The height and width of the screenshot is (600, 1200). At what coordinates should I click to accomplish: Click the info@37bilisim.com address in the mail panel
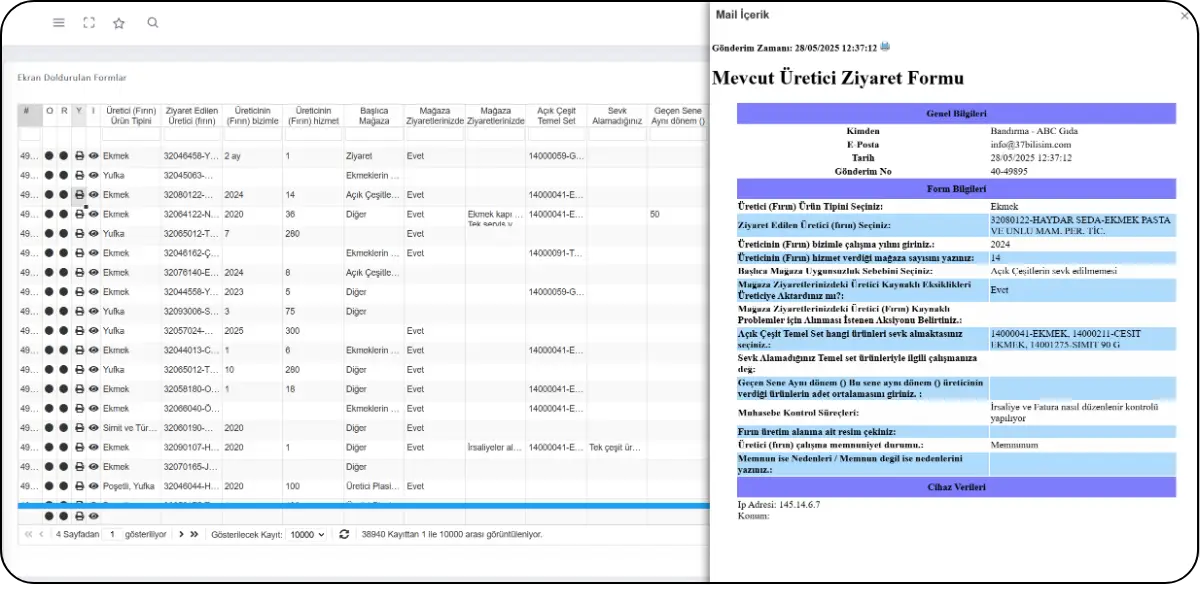[x=1029, y=144]
